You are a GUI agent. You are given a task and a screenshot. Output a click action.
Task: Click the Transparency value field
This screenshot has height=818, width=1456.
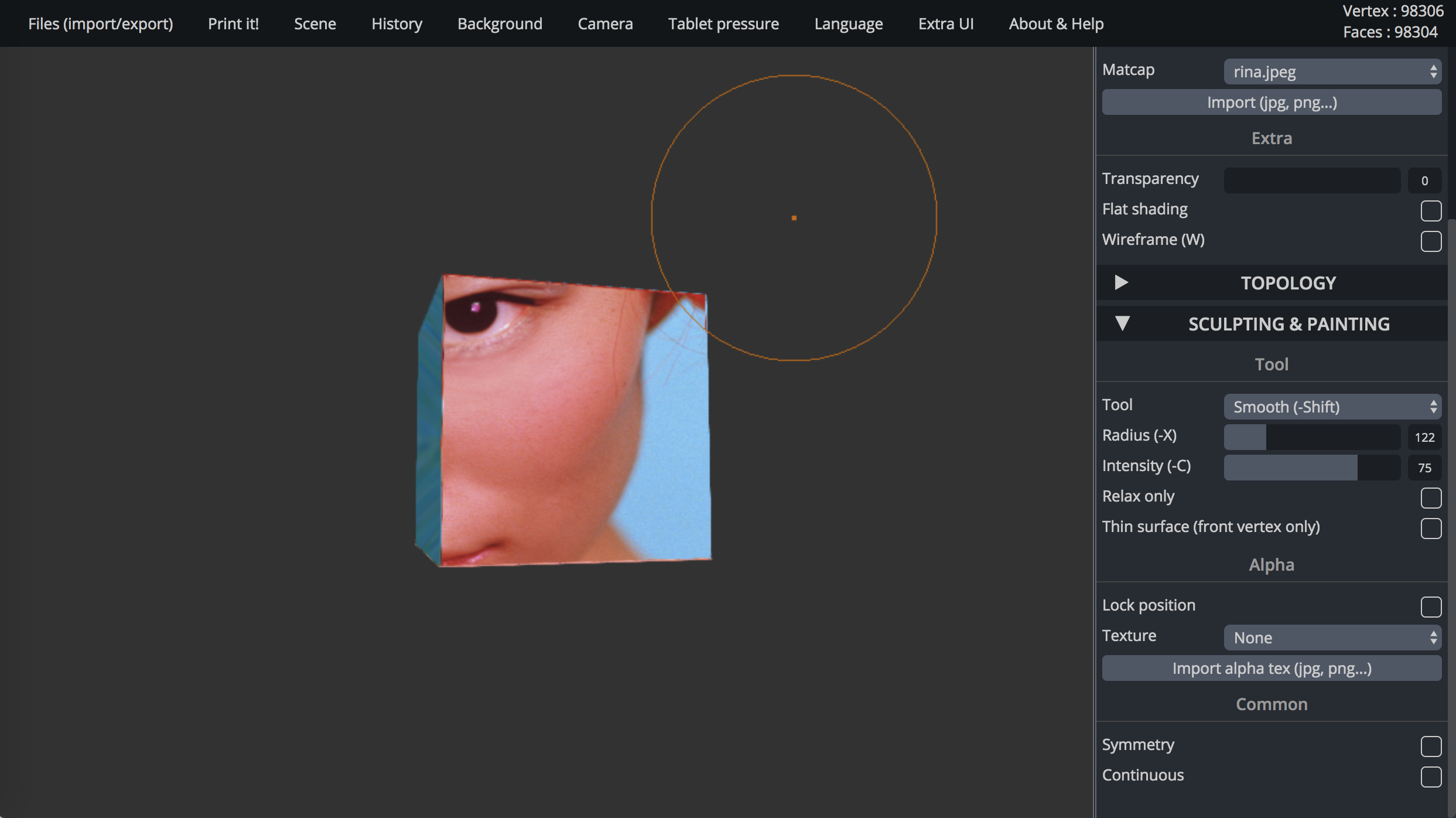tap(1424, 180)
